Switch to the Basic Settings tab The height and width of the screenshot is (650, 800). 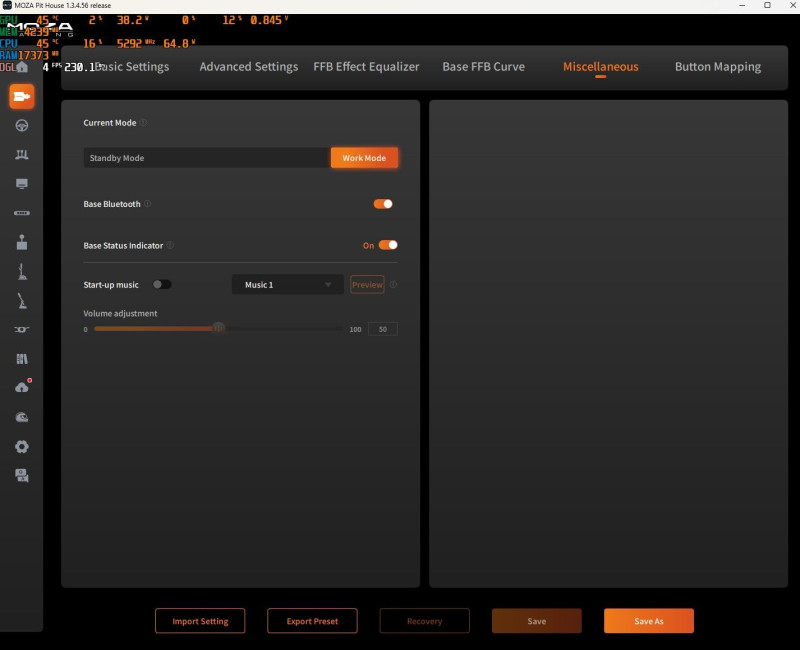click(x=134, y=67)
